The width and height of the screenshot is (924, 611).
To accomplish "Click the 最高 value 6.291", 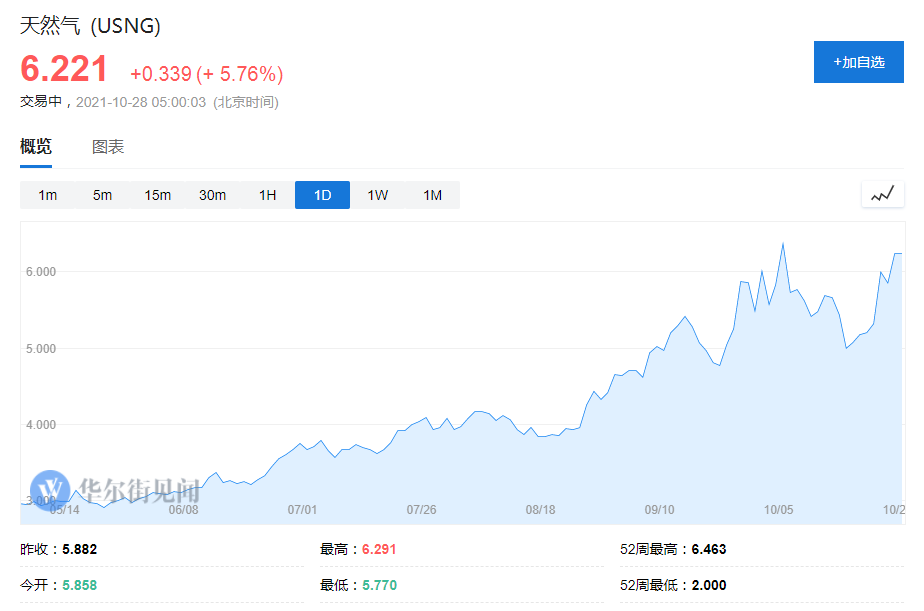I will (x=379, y=549).
